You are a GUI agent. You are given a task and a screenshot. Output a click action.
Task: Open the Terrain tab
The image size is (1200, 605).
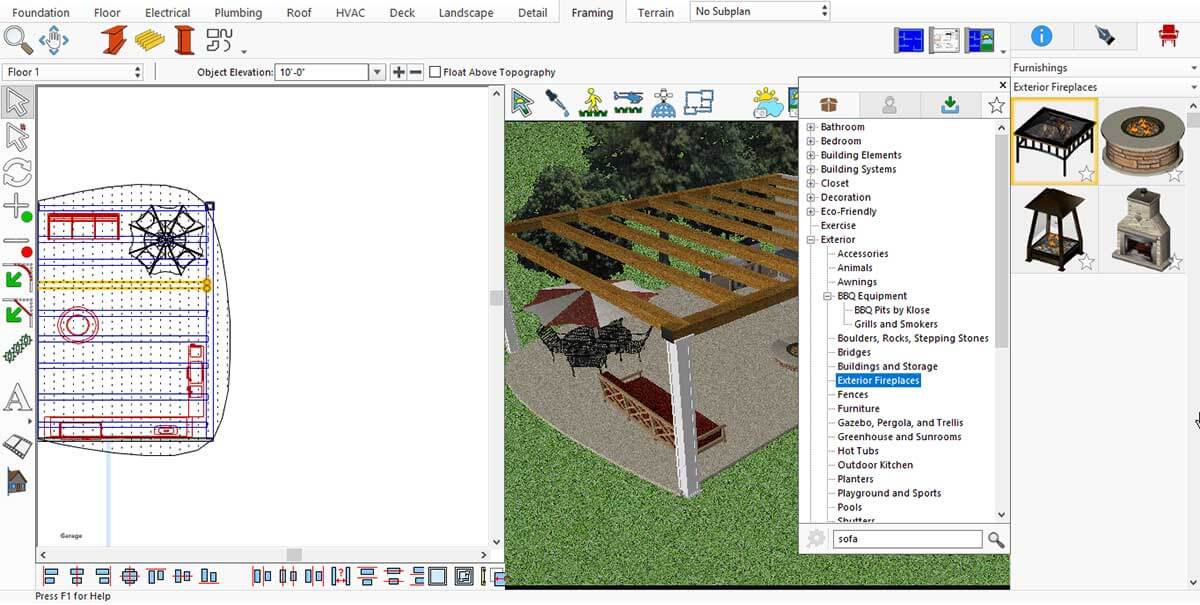click(656, 13)
